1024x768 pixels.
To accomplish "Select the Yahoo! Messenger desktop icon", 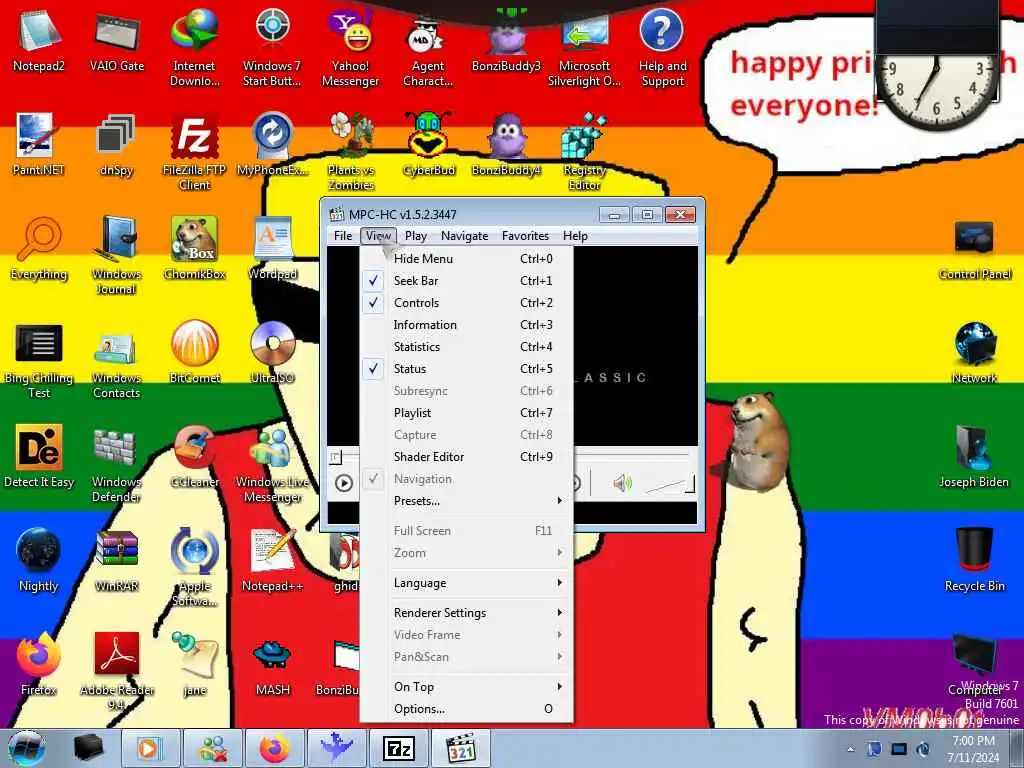I will point(351,48).
